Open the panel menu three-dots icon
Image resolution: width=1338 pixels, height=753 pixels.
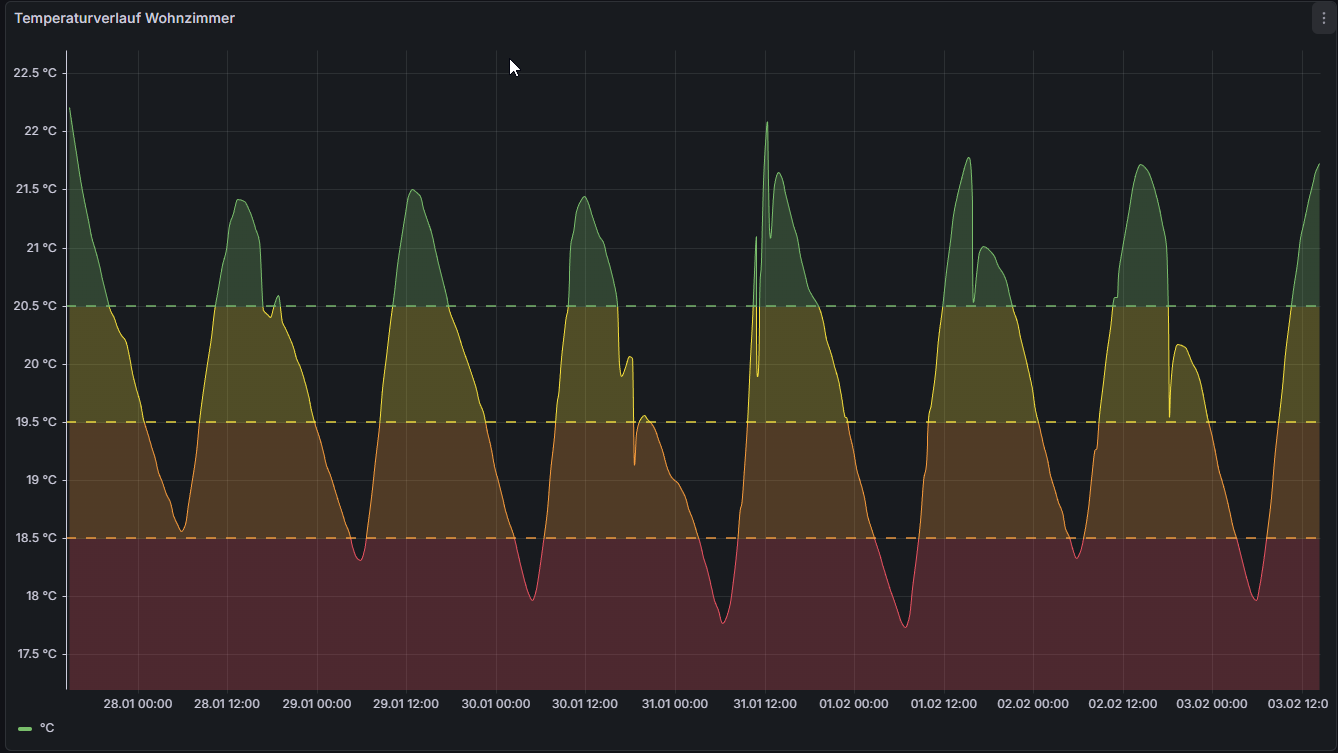click(x=1323, y=18)
